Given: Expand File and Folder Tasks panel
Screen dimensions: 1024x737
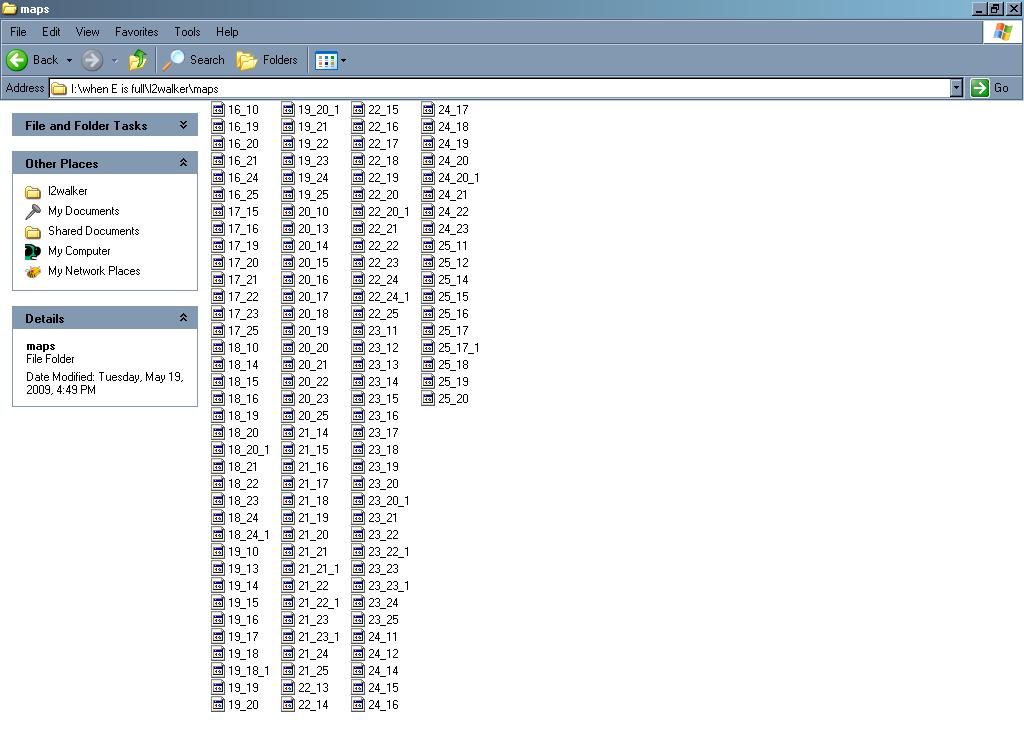Looking at the screenshot, I should coord(184,125).
